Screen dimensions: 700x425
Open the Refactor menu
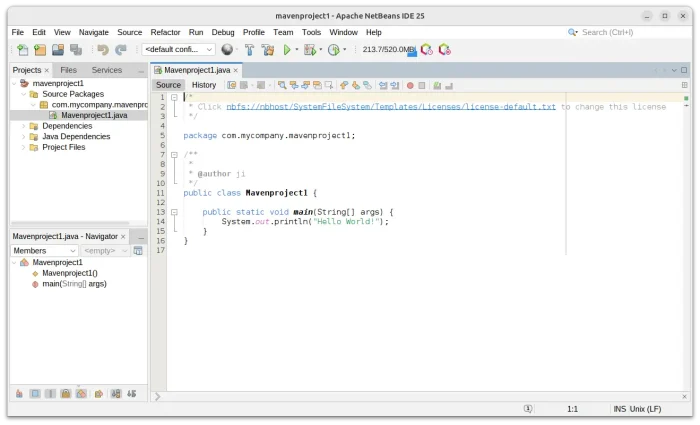165,32
